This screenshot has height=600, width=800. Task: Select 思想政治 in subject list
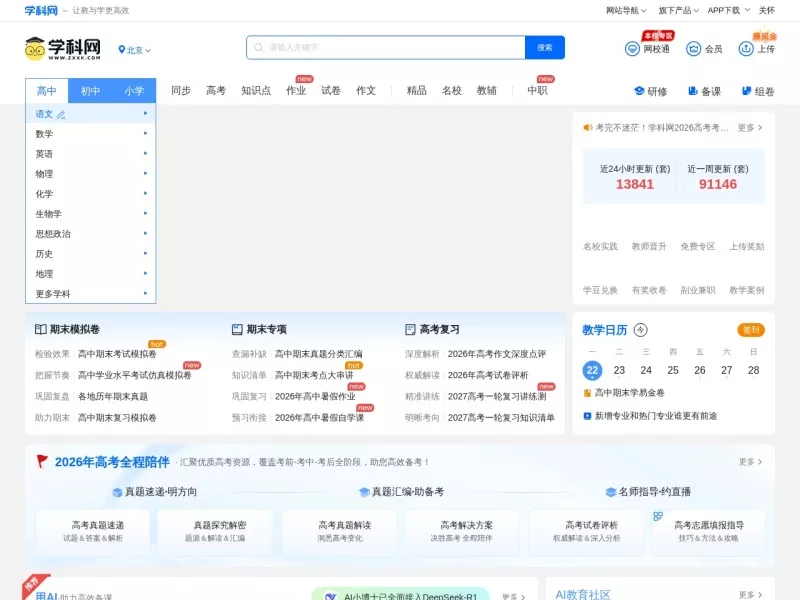[90, 234]
